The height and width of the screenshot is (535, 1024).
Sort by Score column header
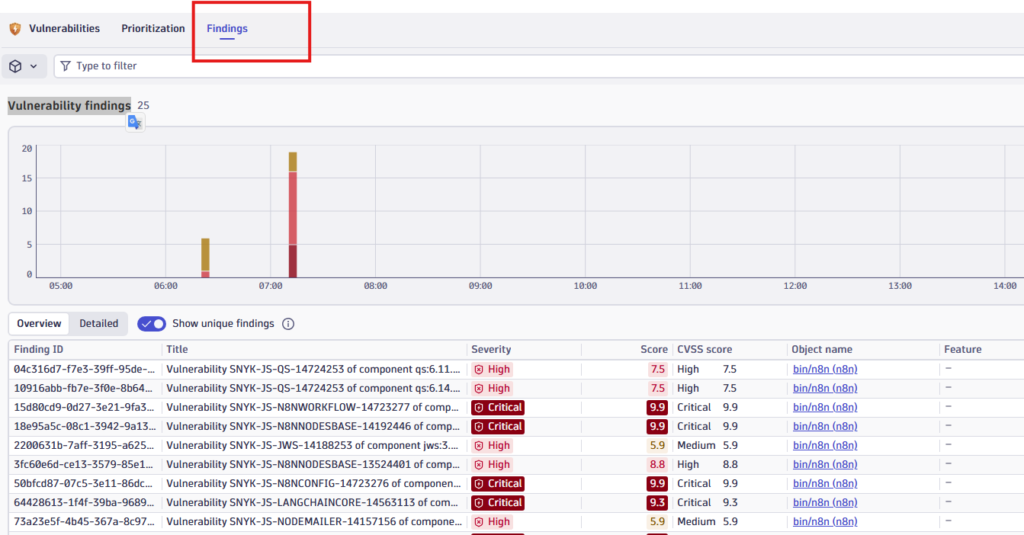tap(654, 350)
